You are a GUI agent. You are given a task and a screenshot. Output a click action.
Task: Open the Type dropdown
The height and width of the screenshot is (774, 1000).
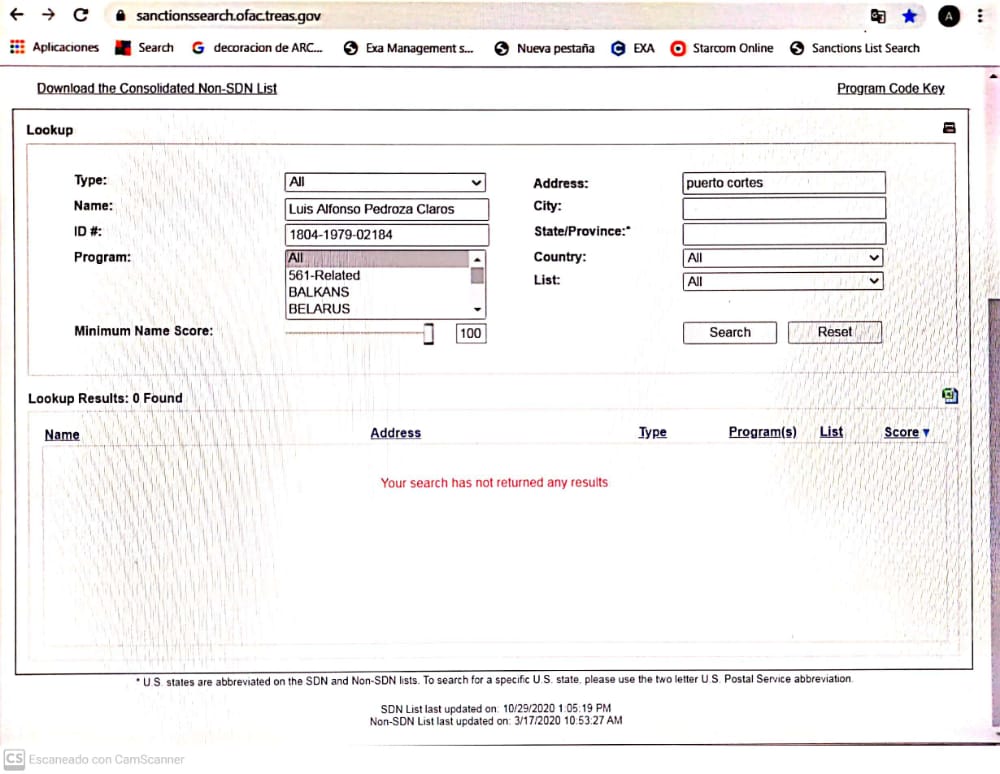click(386, 182)
